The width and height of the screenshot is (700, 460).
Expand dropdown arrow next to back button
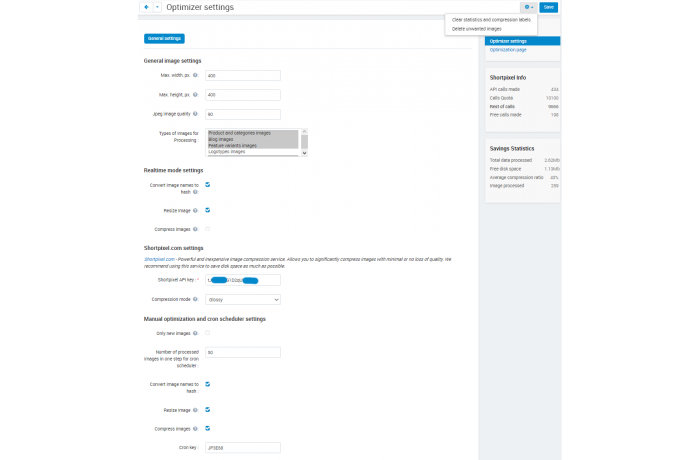157,7
